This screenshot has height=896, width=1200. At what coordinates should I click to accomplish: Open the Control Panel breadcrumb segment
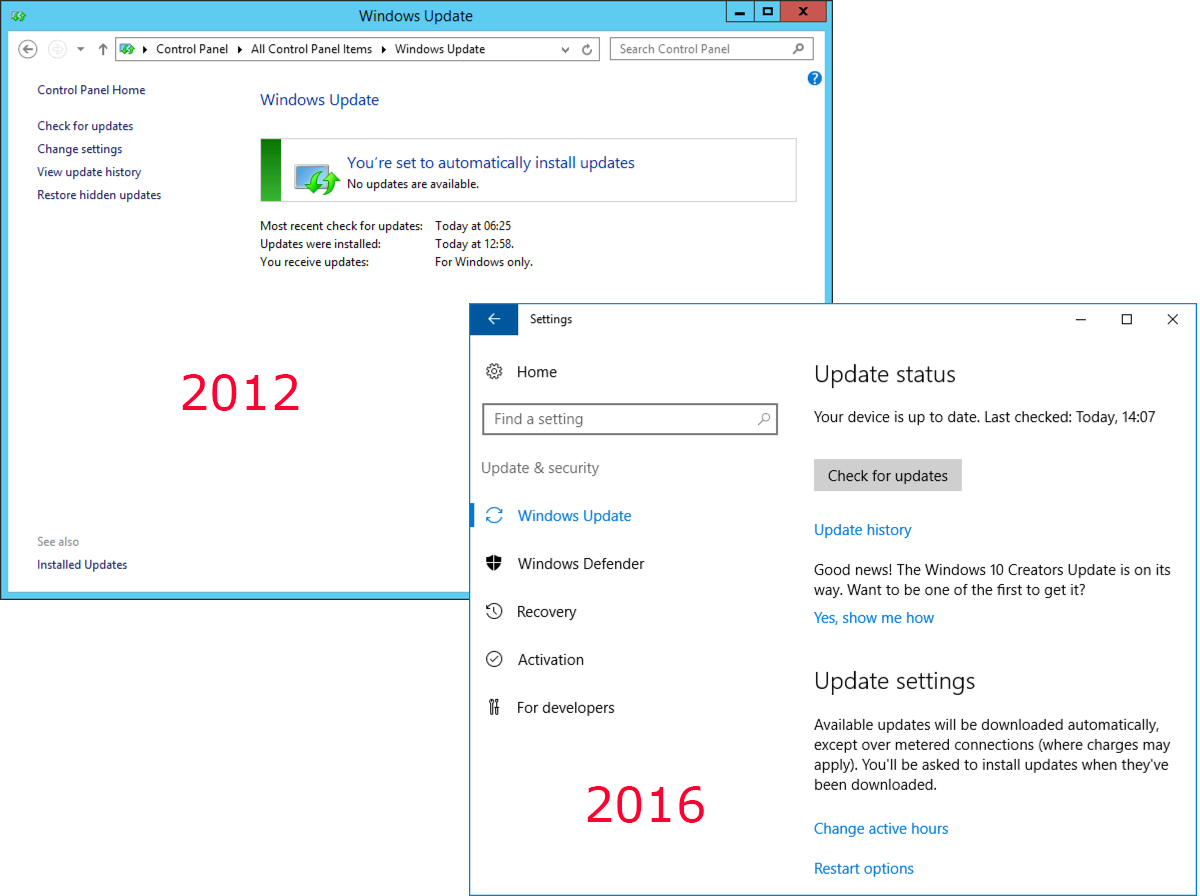192,49
